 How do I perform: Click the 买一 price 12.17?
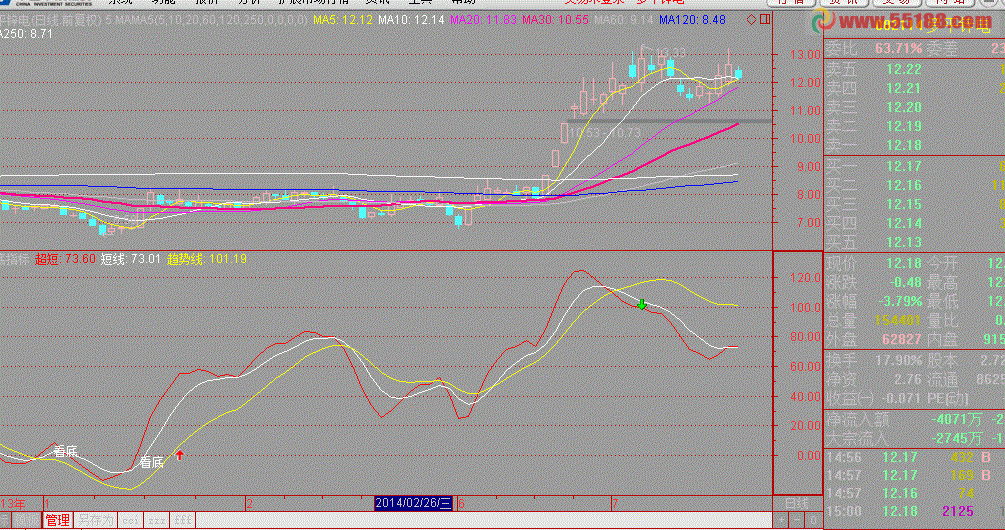pyautogui.click(x=904, y=167)
